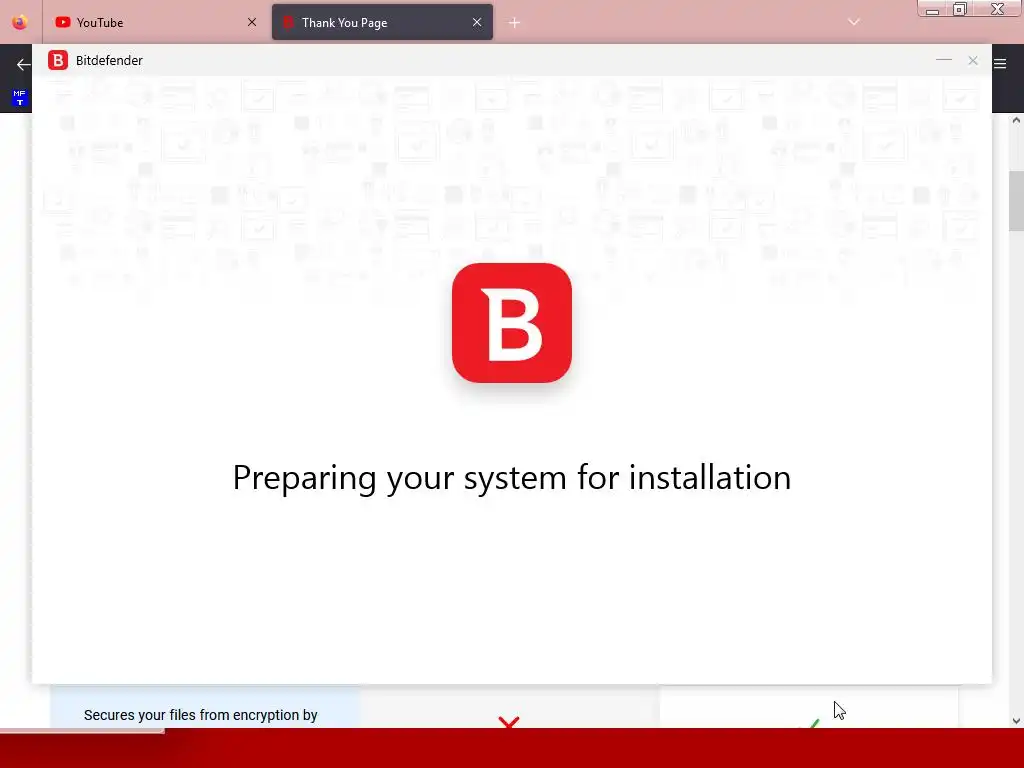Close the browser window
This screenshot has width=1024, height=768.
(x=997, y=9)
